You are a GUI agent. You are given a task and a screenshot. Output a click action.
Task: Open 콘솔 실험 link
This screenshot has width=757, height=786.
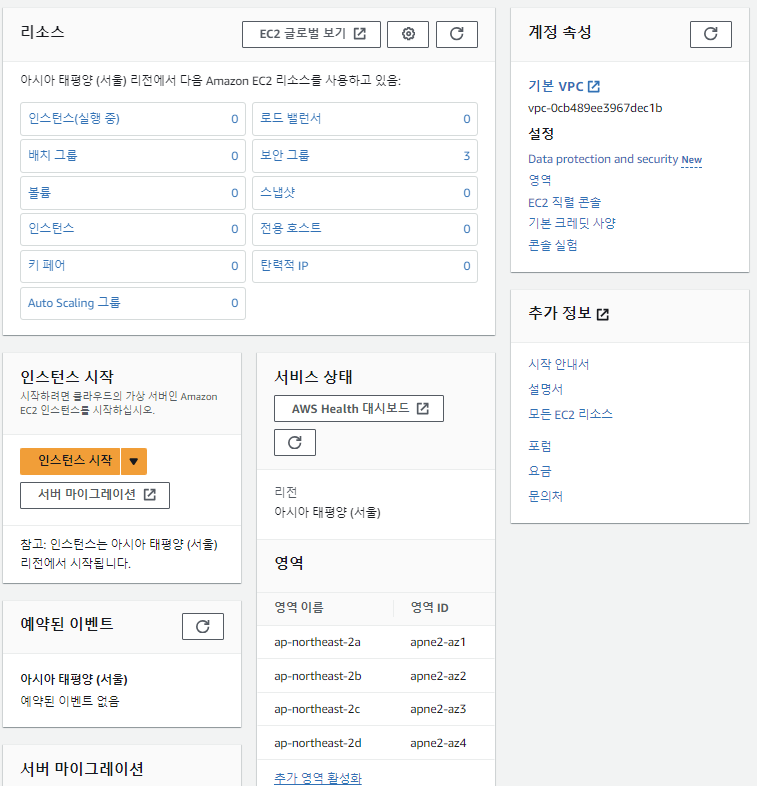[x=552, y=246]
